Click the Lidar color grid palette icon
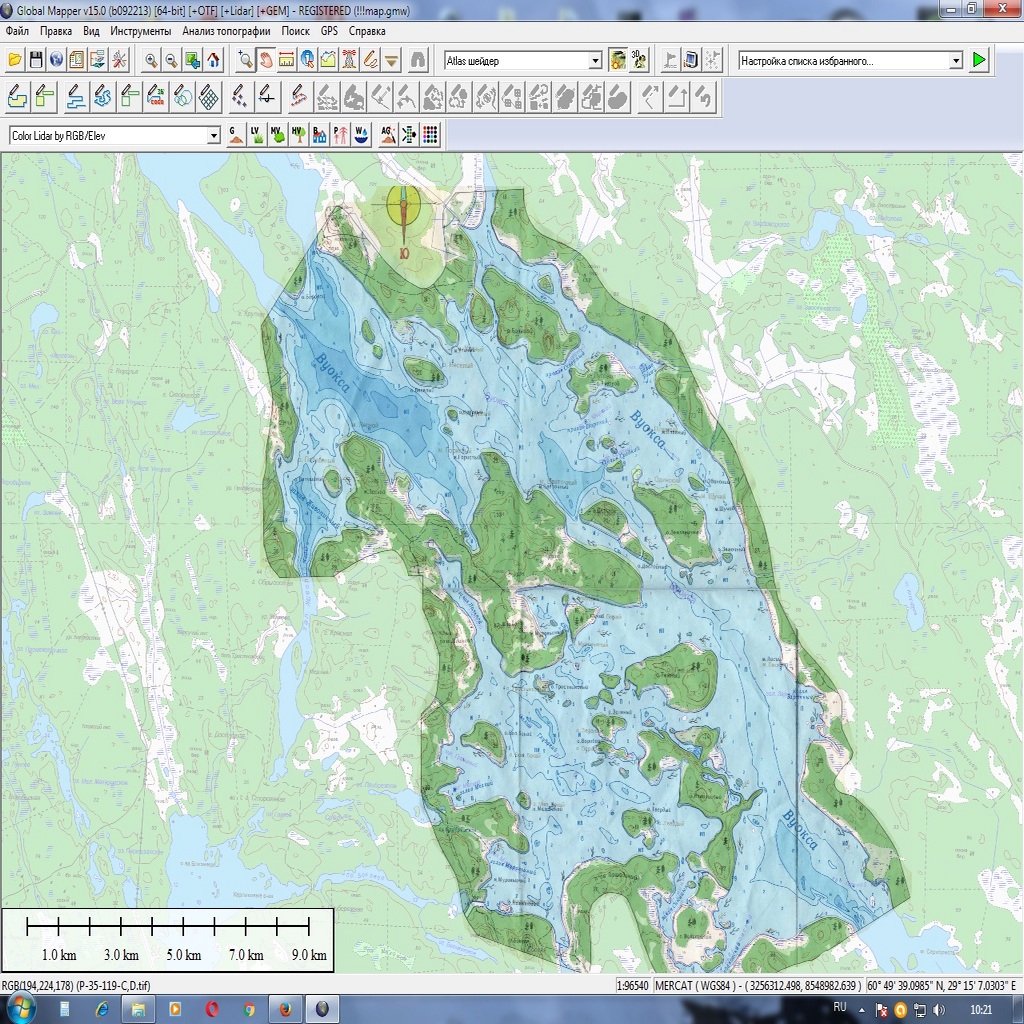1024x1024 pixels. (430, 135)
